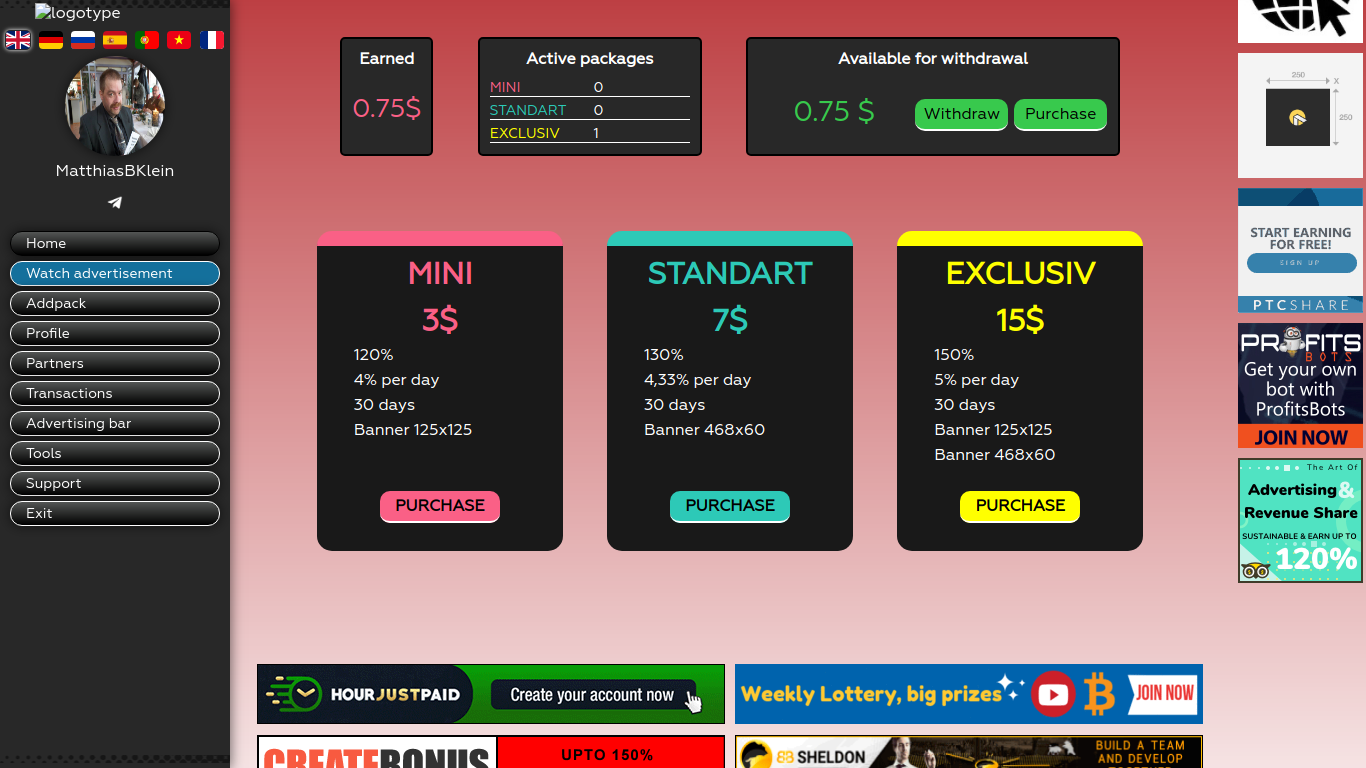Click the green Withdraw button
Image resolution: width=1366 pixels, height=768 pixels.
(x=961, y=114)
